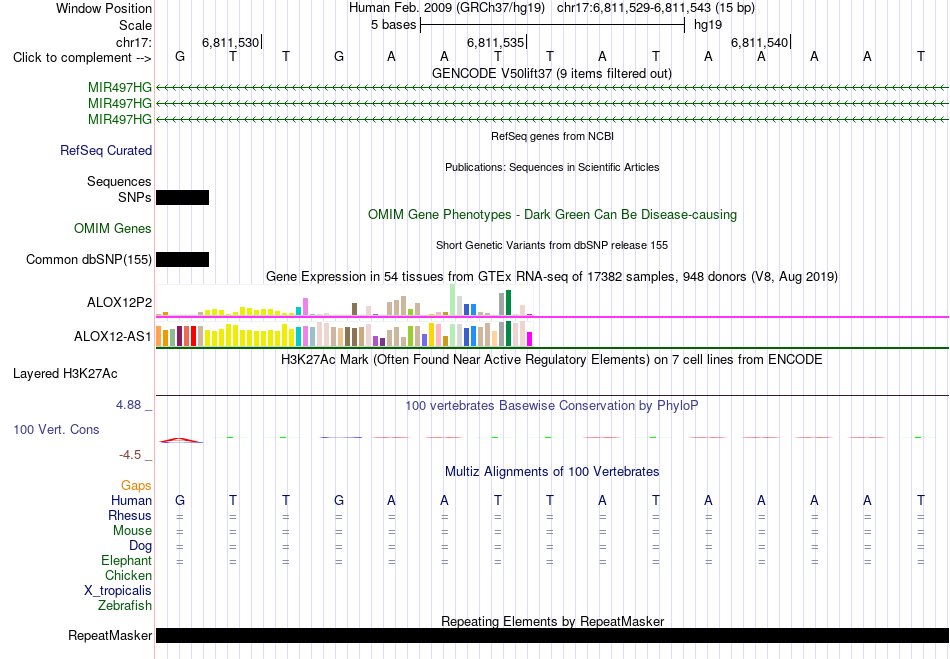Click the 5 bases scale bar
Viewport: 950px width, 659px height.
(552, 25)
